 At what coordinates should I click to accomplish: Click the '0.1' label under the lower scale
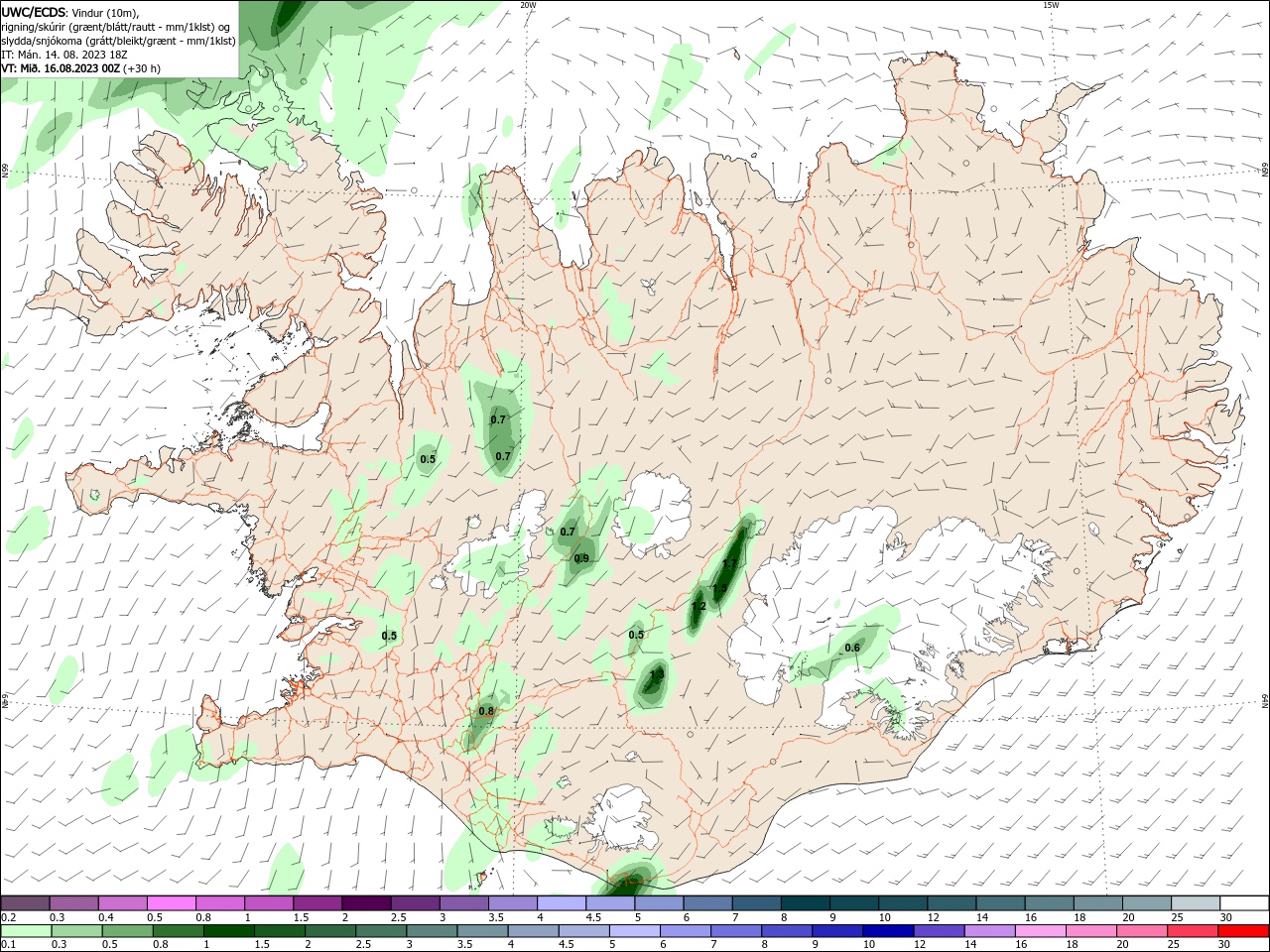click(x=9, y=945)
